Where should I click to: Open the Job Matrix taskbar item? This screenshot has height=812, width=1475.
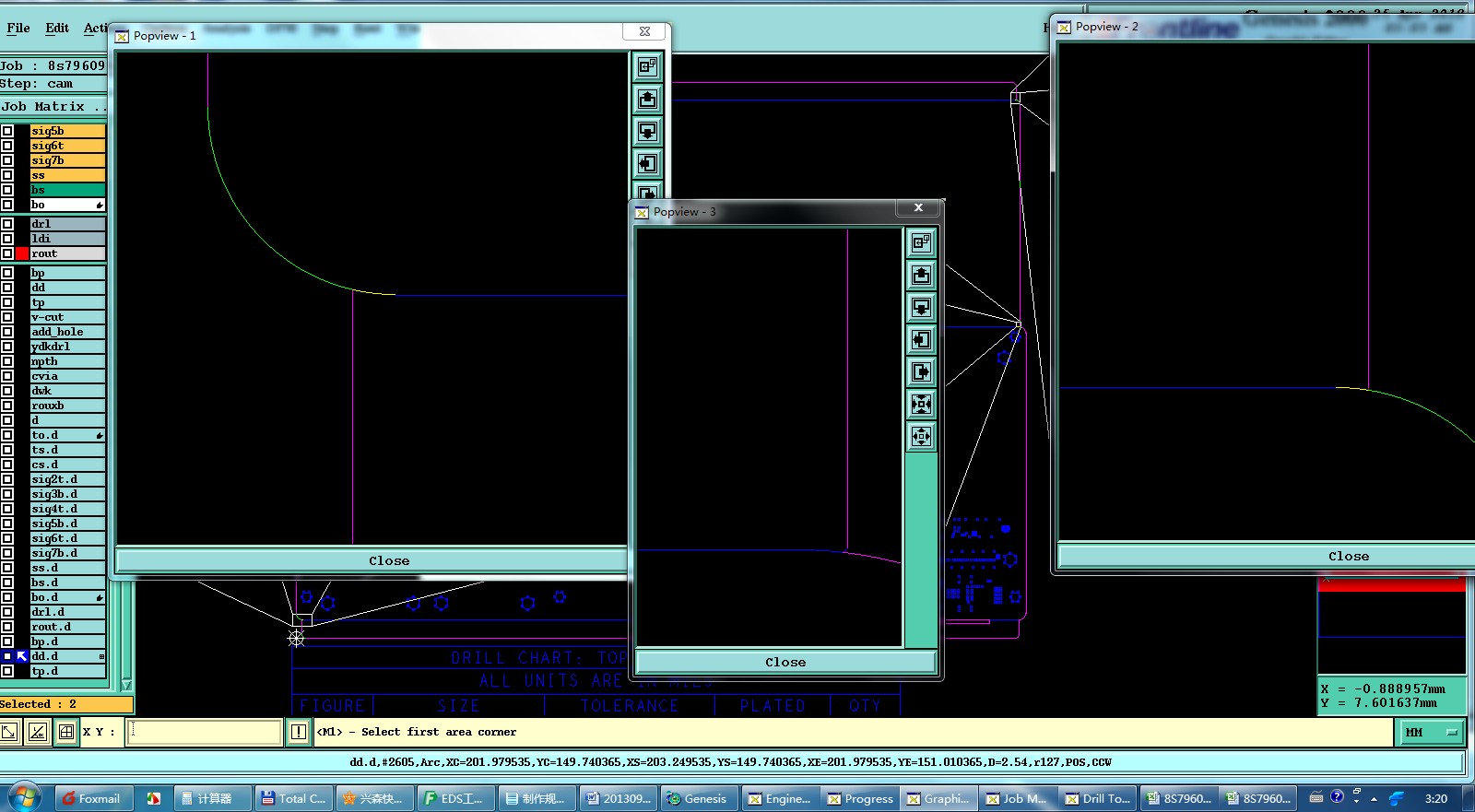(x=1016, y=798)
